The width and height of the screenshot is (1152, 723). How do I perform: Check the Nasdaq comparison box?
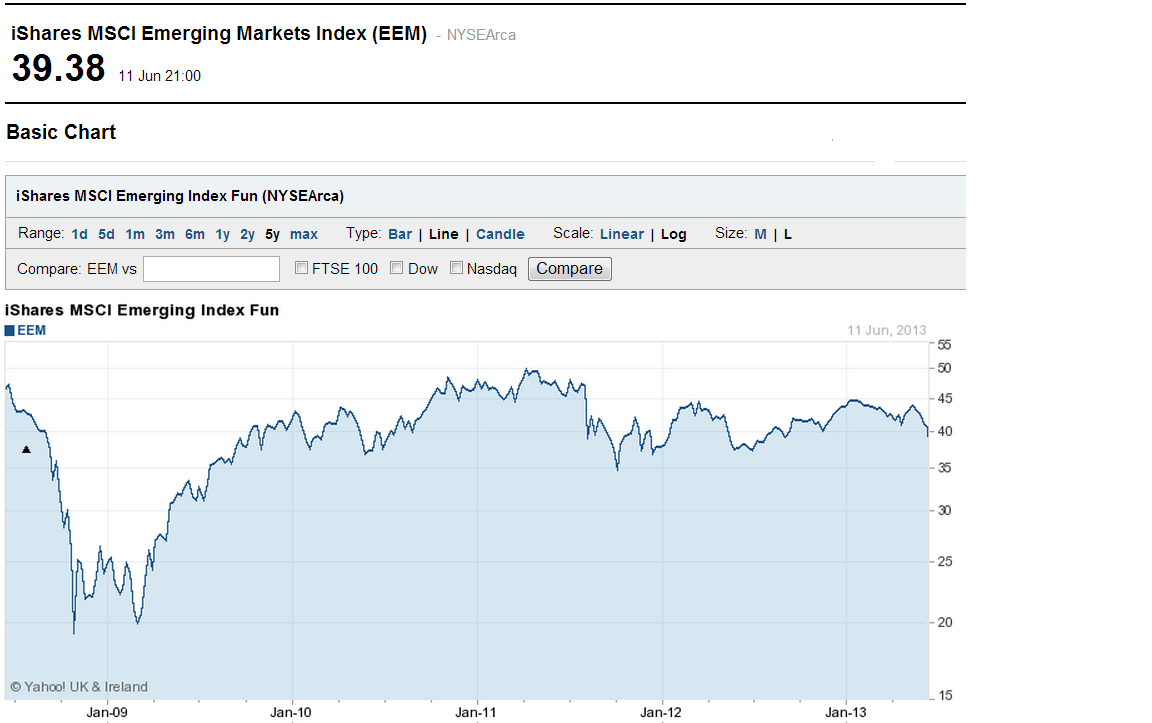457,268
